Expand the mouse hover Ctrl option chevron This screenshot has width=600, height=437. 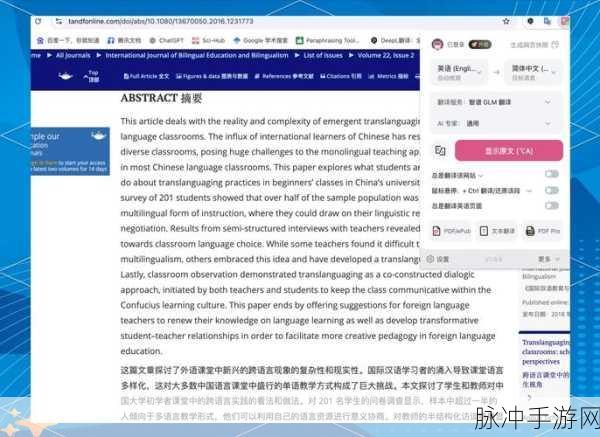point(530,191)
